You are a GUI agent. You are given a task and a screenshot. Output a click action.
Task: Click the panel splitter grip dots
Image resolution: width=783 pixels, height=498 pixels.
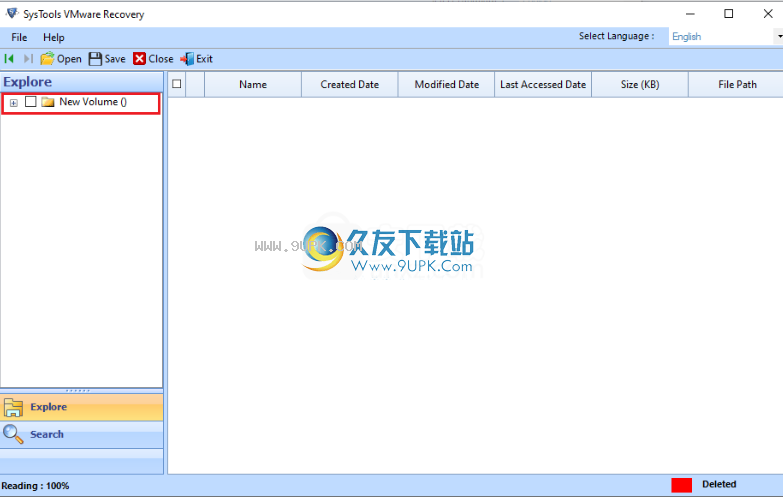pyautogui.click(x=78, y=391)
